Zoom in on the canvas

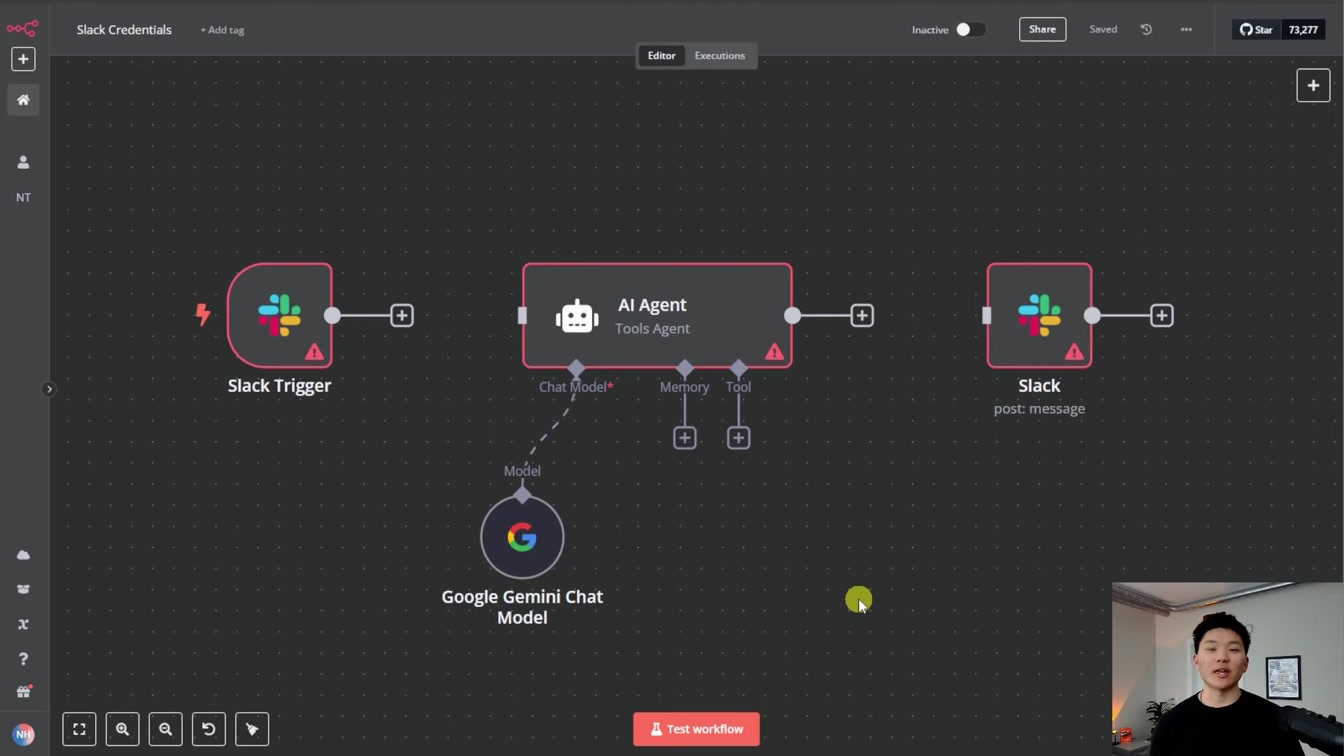tap(122, 729)
